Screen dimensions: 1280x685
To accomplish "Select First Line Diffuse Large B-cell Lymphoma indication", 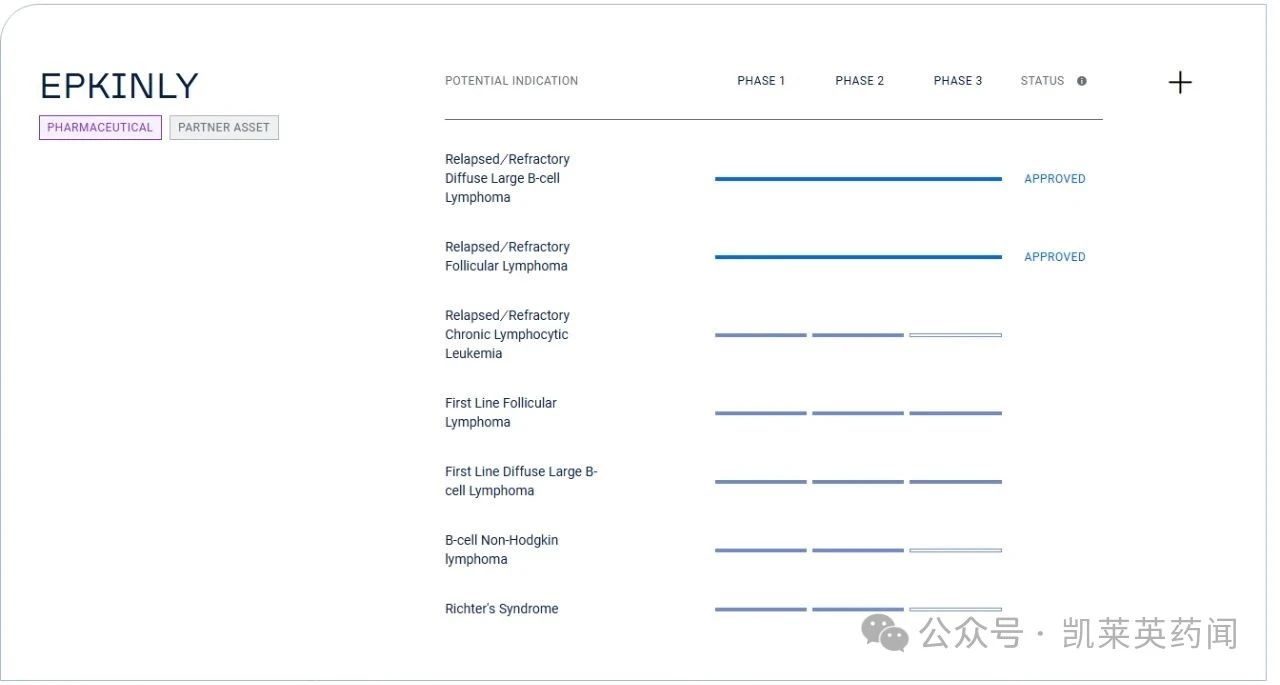I will coord(521,481).
